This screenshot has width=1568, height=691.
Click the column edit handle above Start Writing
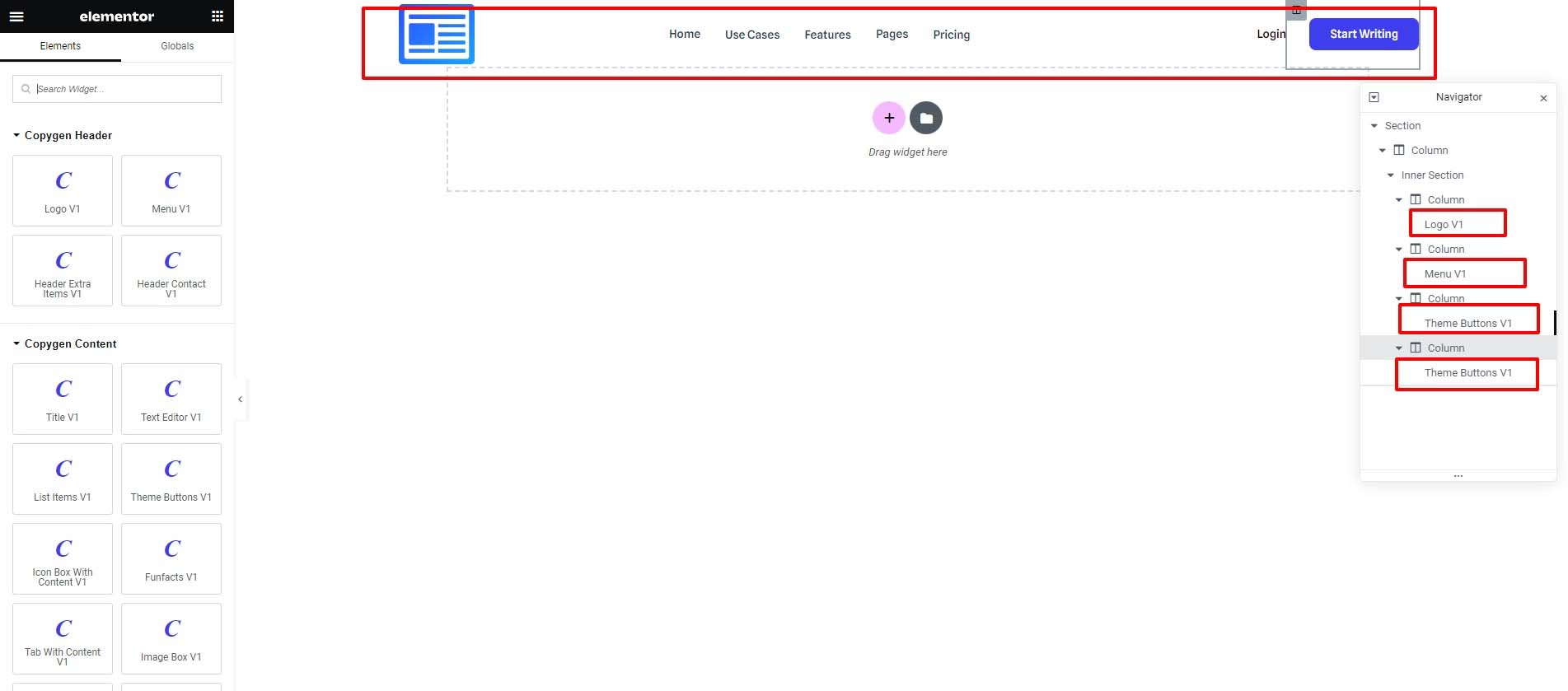coord(1296,10)
